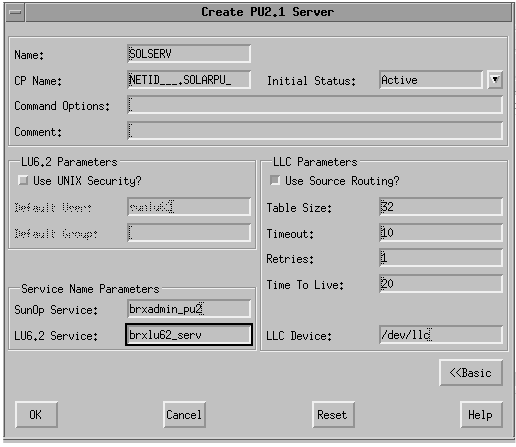Click the LU6.2 Service: label
The height and width of the screenshot is (447, 516).
(56, 336)
